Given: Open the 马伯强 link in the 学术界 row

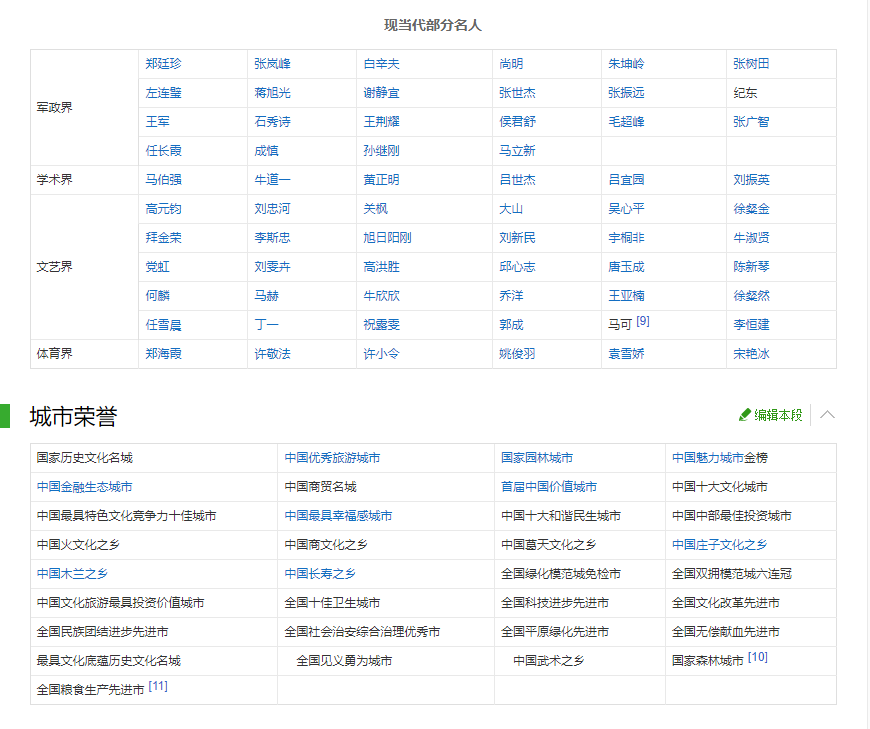Looking at the screenshot, I should click(x=164, y=180).
